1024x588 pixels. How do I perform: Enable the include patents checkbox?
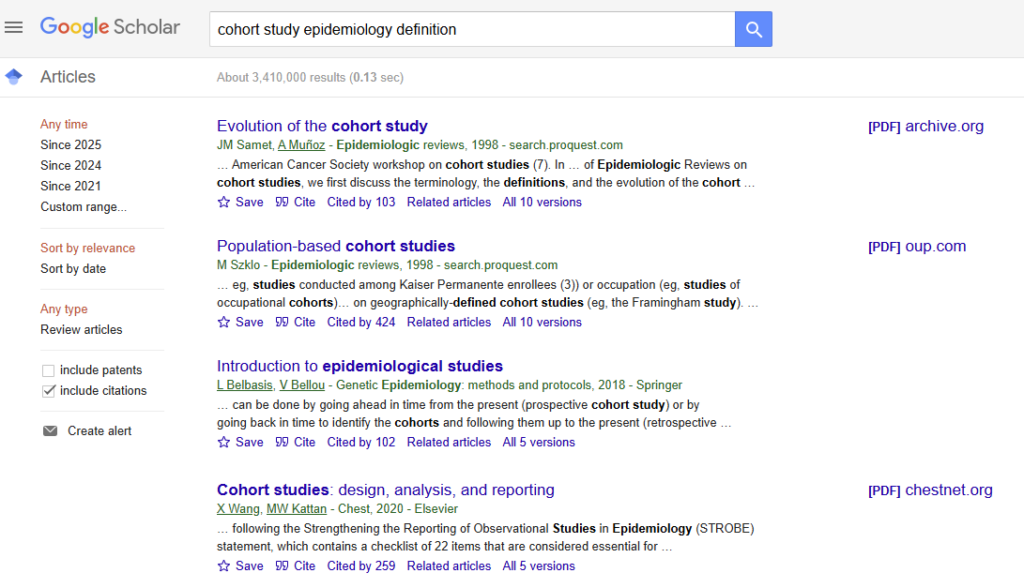click(49, 371)
